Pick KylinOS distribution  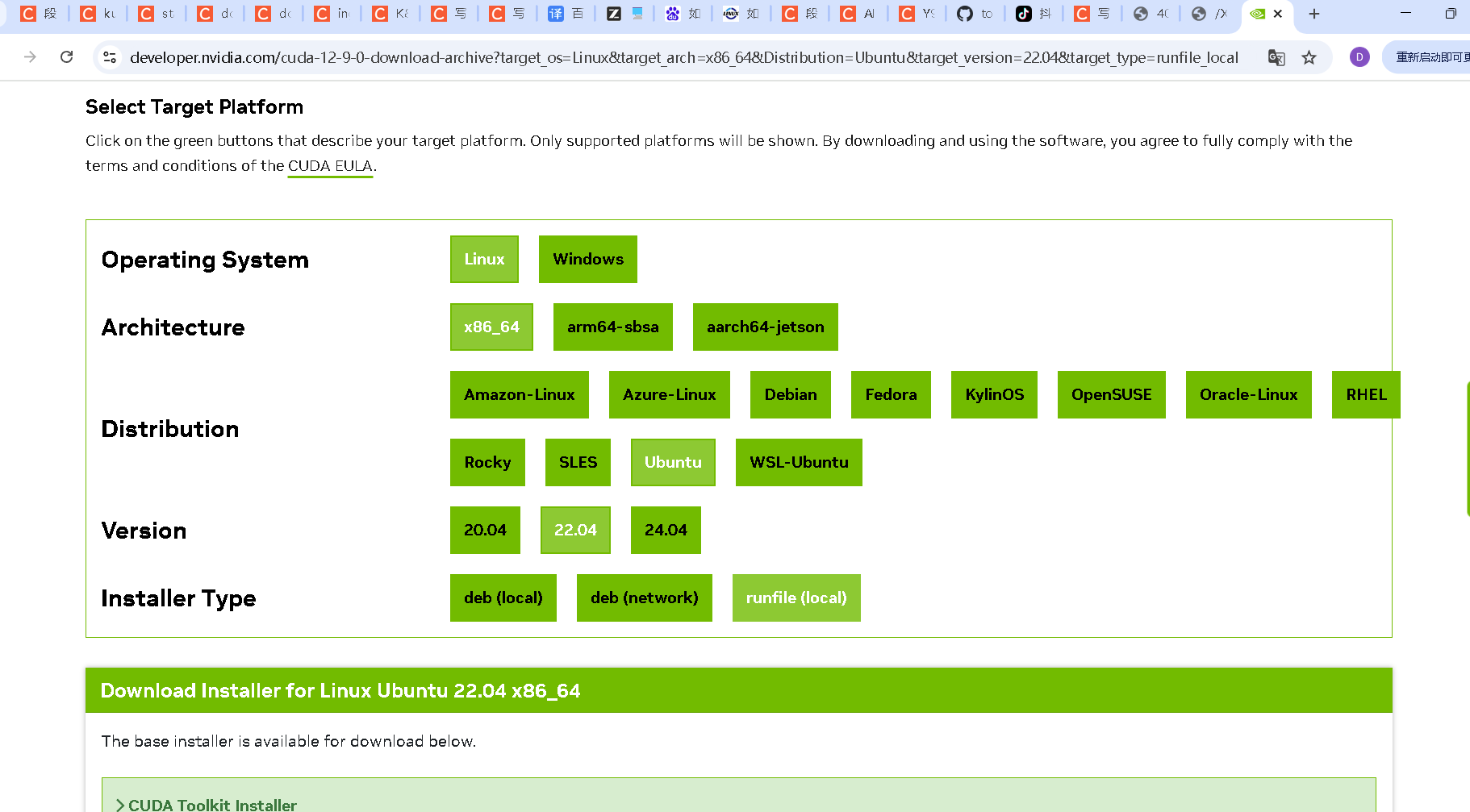[x=994, y=394]
